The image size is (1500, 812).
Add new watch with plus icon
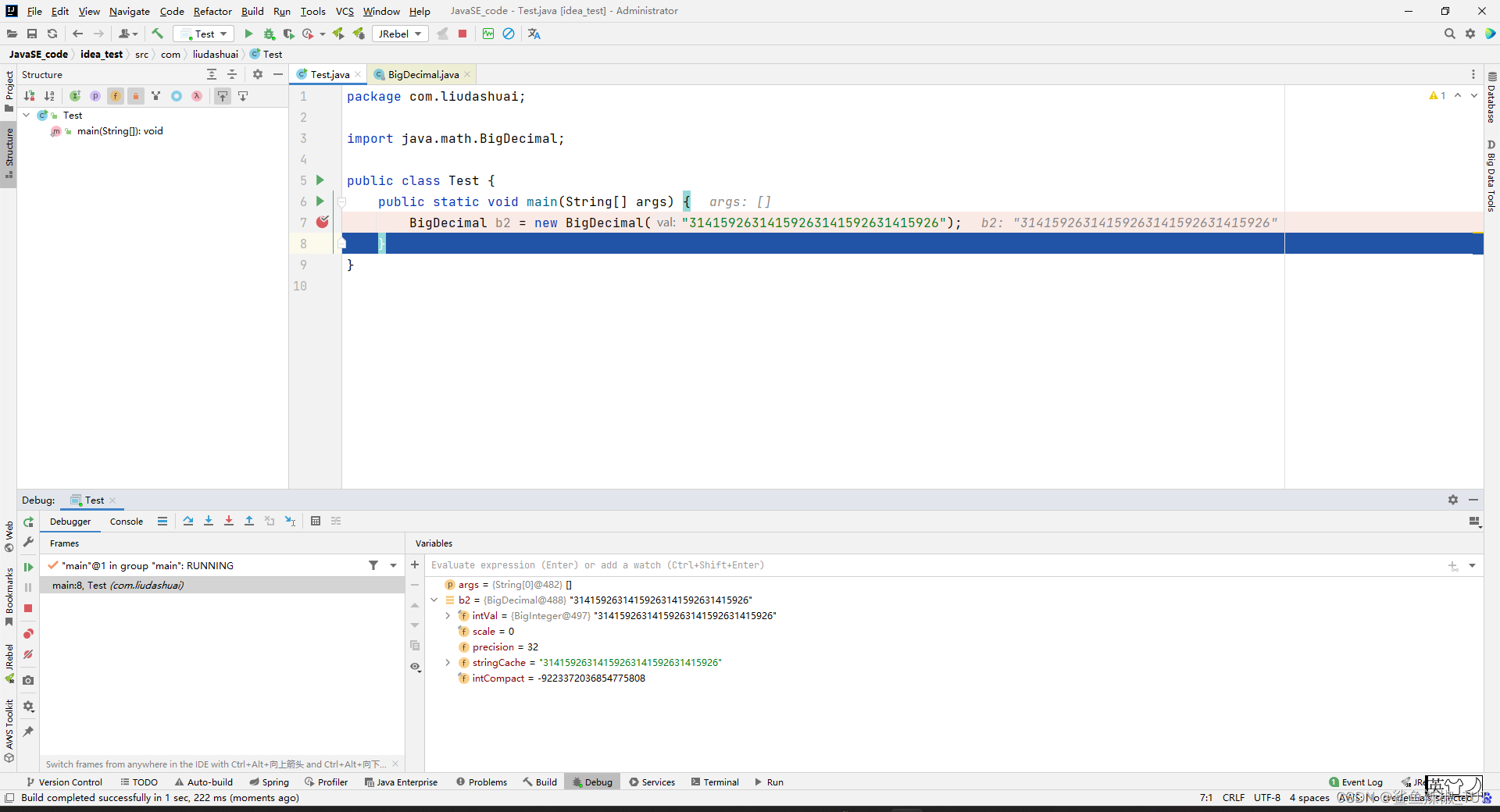tap(415, 564)
